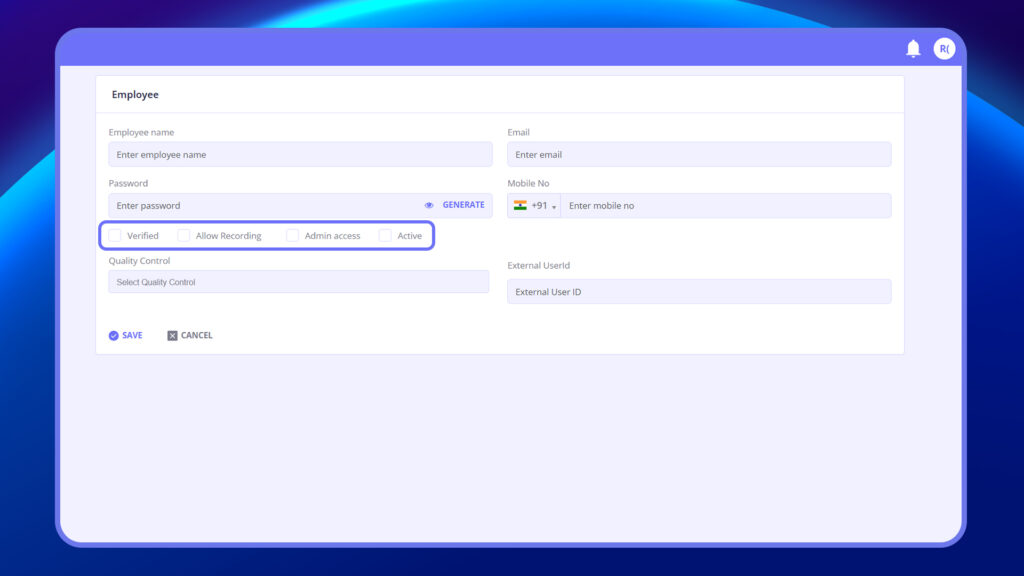Toggle the Active checkbox
The width and height of the screenshot is (1024, 576).
click(385, 236)
